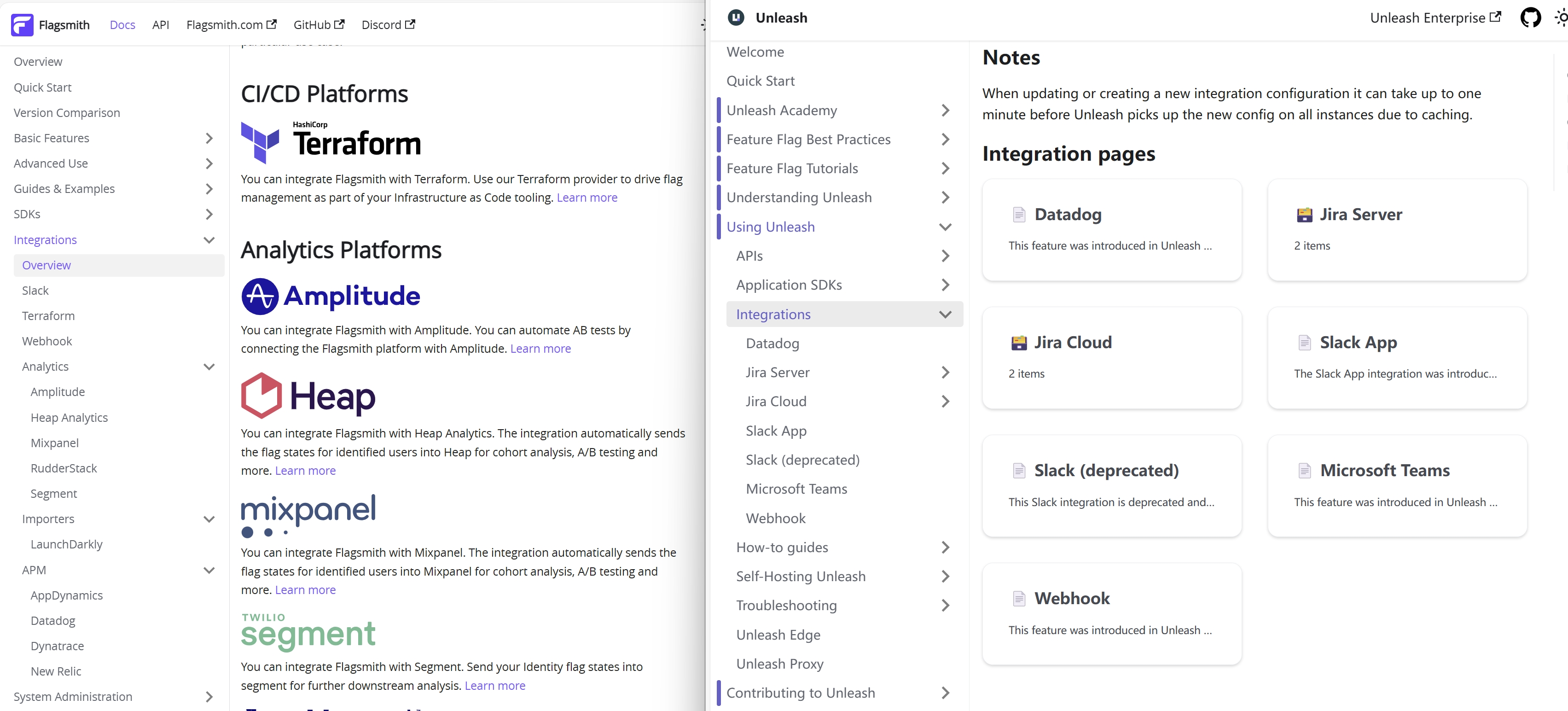Open LaunchDarkly importer page
1568x711 pixels.
[66, 545]
